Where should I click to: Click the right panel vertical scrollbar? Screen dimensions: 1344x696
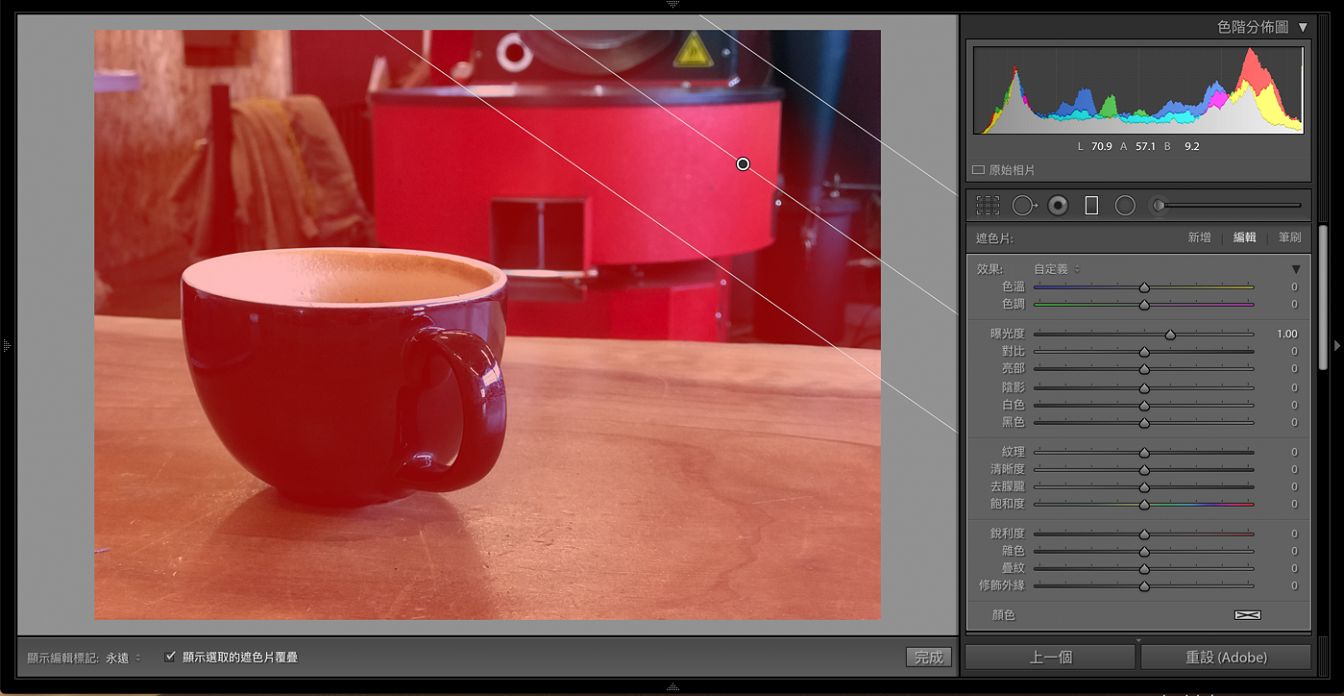1324,300
